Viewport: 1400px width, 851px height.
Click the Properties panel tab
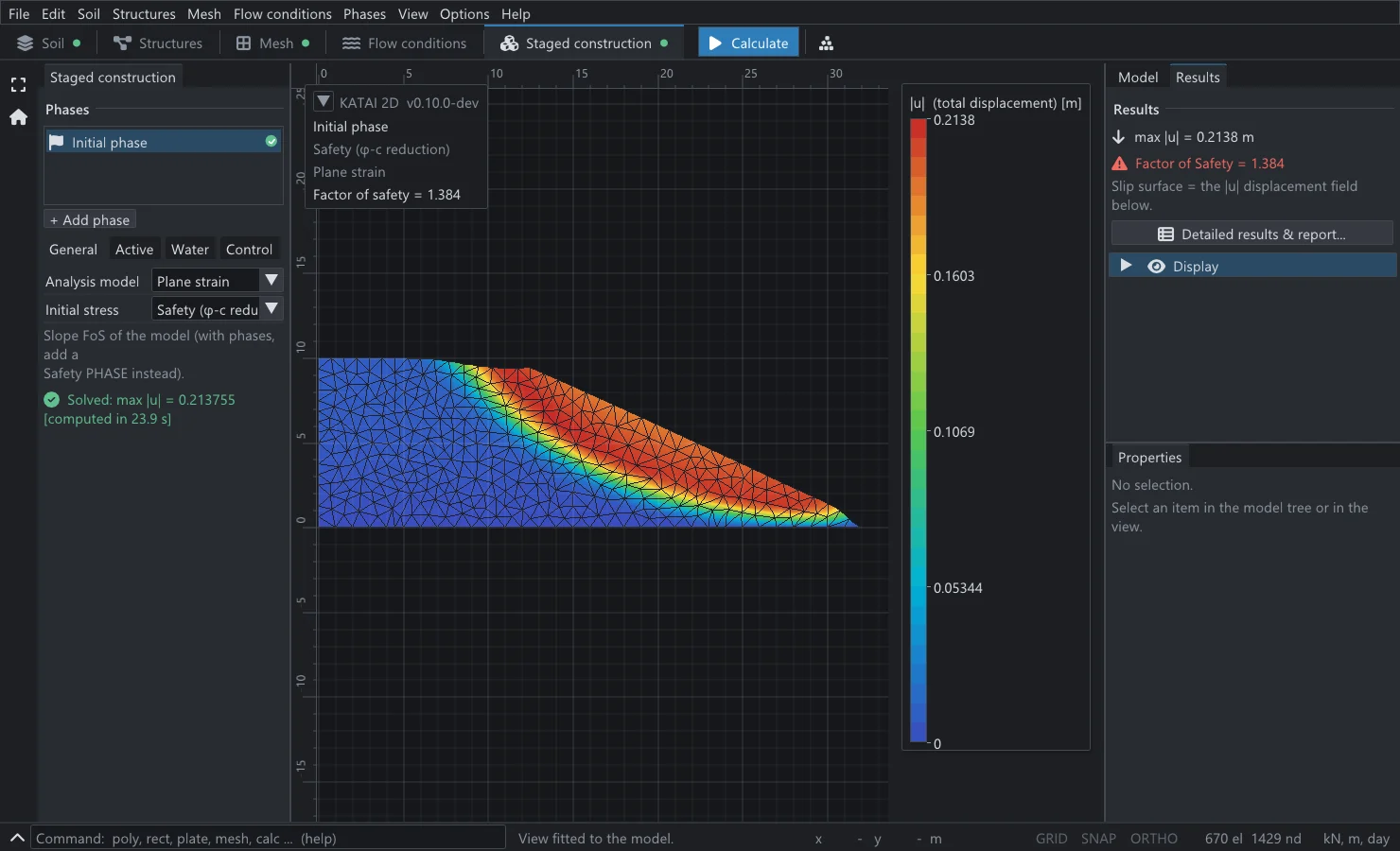tap(1149, 458)
